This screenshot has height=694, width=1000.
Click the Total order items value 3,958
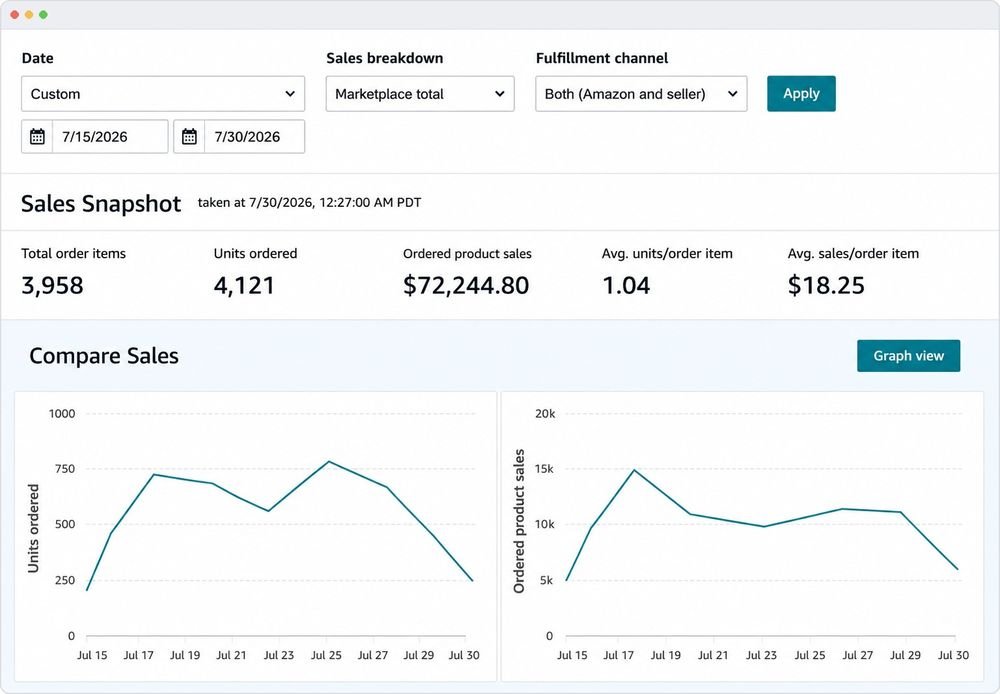(x=52, y=285)
